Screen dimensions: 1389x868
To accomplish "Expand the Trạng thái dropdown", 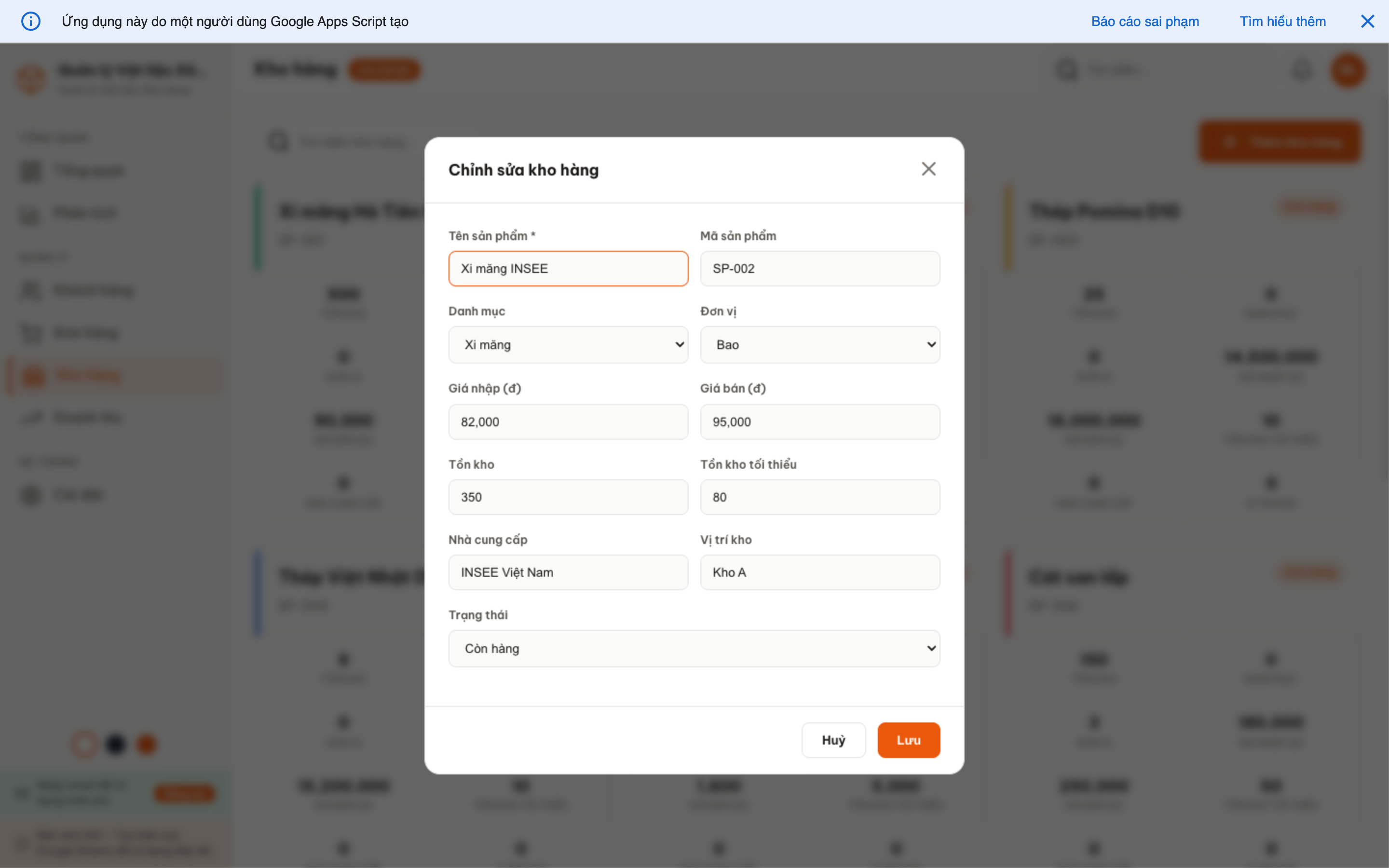I will click(694, 648).
